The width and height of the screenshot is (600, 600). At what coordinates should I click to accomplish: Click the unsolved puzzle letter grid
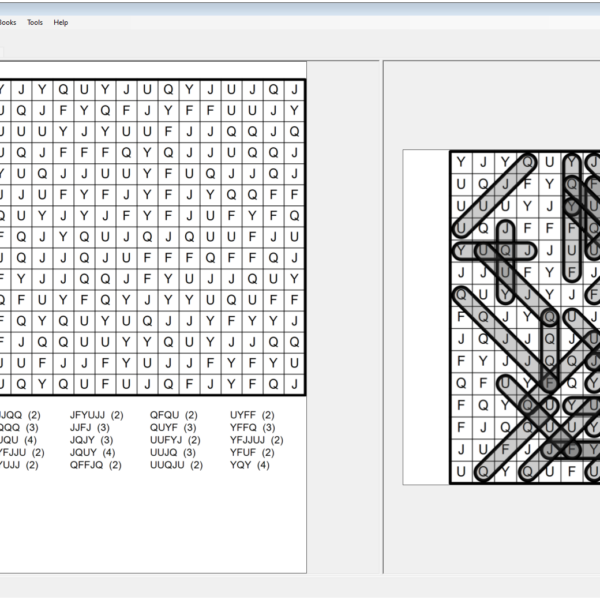(x=150, y=237)
